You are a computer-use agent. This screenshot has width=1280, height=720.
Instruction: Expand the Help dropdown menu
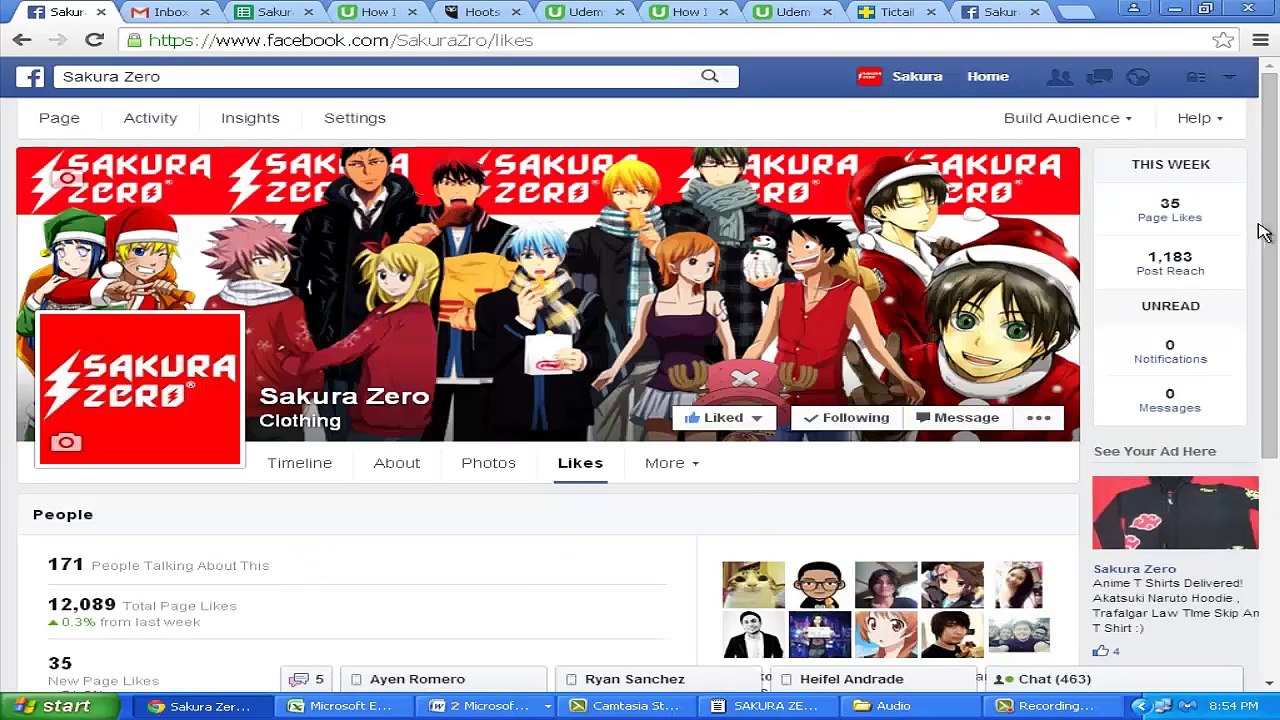1200,118
